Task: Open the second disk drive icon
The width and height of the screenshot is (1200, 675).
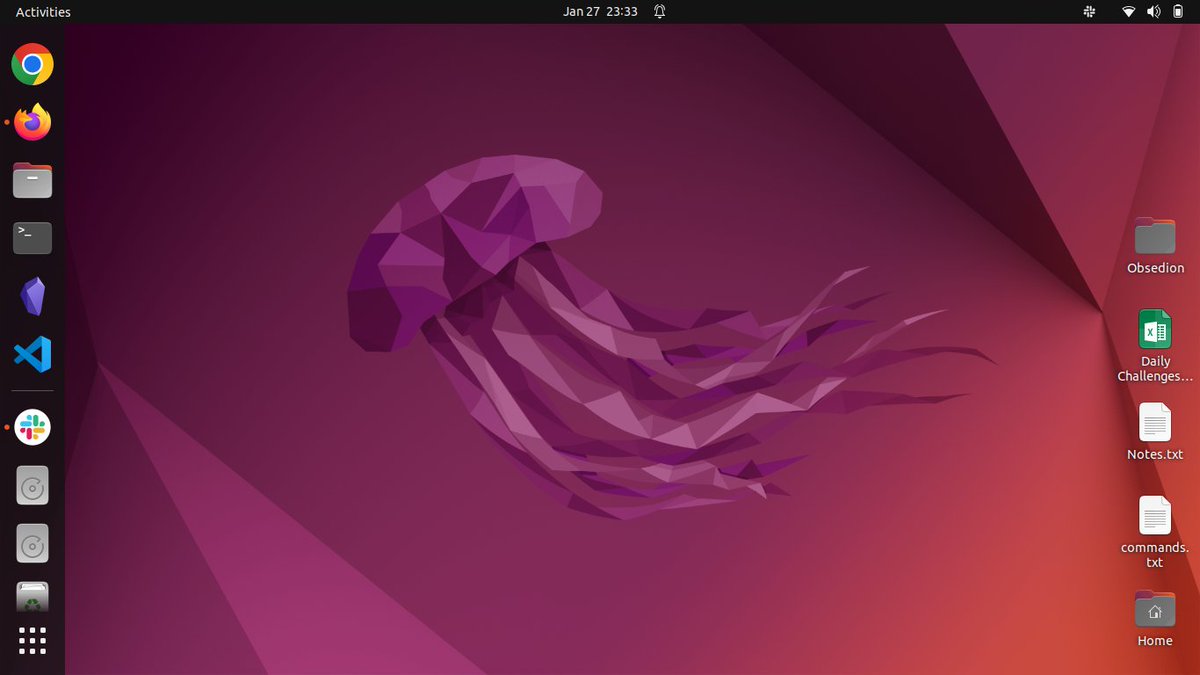Action: [32, 543]
